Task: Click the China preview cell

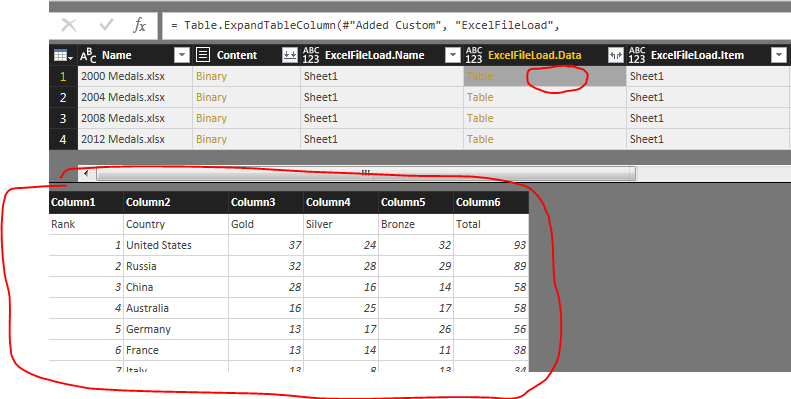Action: click(x=176, y=287)
